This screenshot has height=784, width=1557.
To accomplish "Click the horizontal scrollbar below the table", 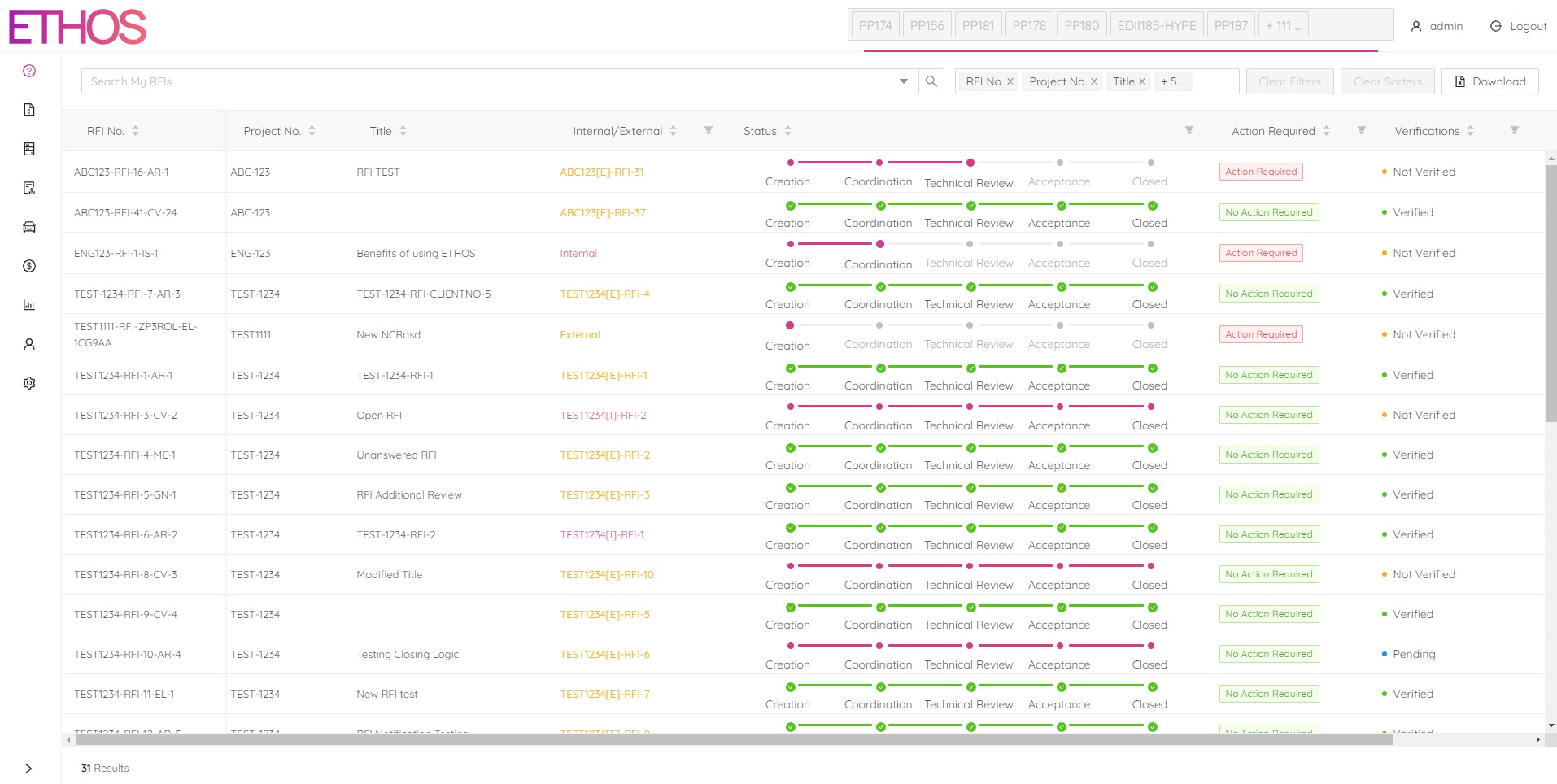I will (x=732, y=739).
